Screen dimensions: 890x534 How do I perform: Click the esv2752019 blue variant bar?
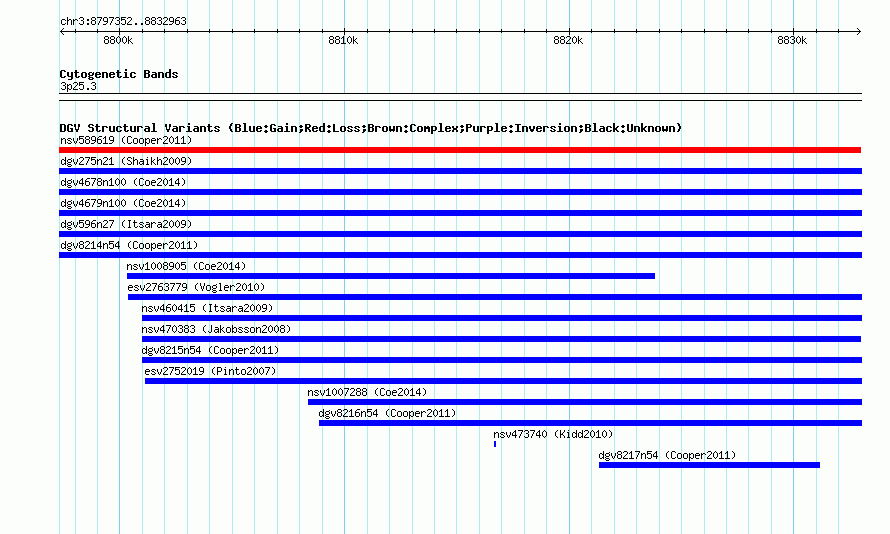point(503,381)
